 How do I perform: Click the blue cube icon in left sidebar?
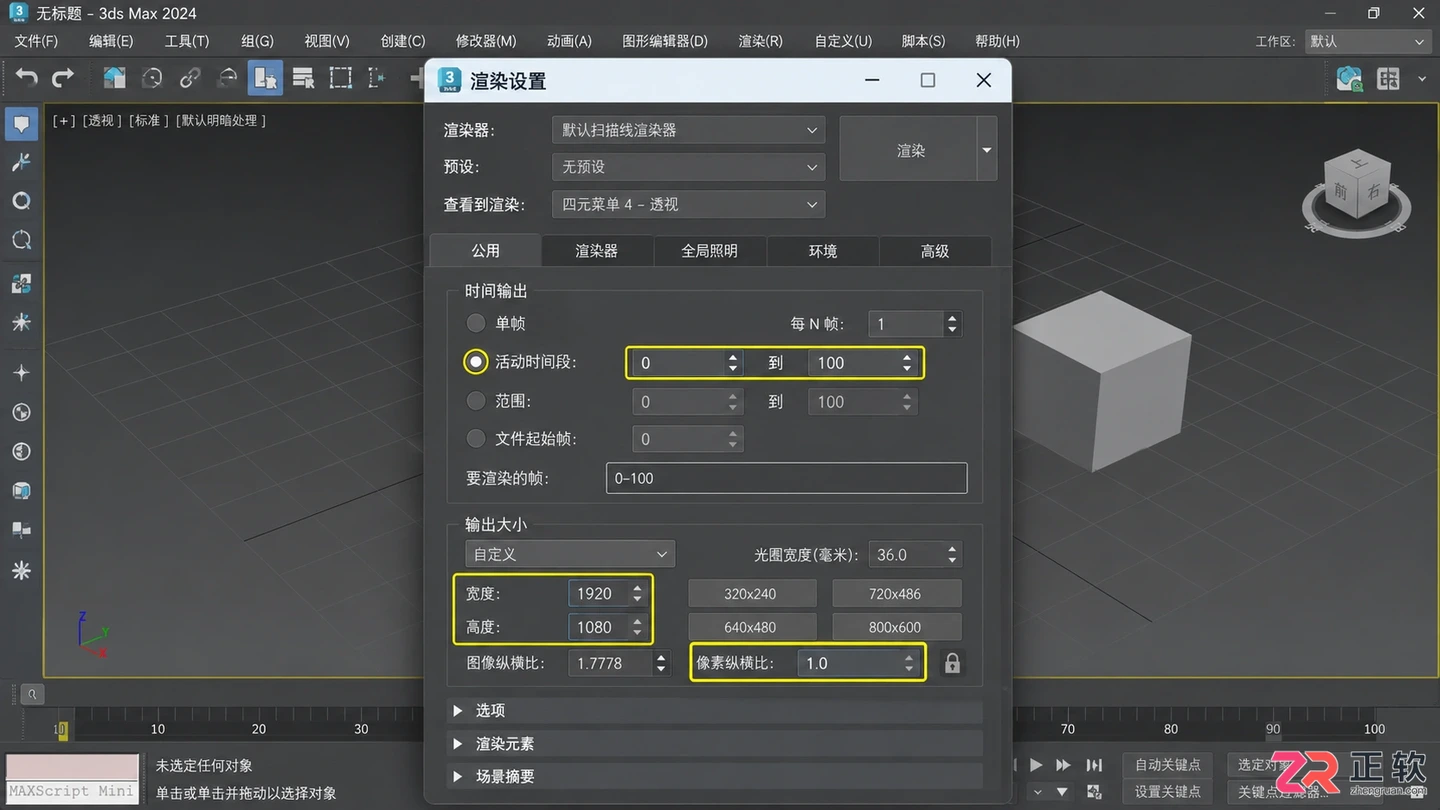point(21,491)
